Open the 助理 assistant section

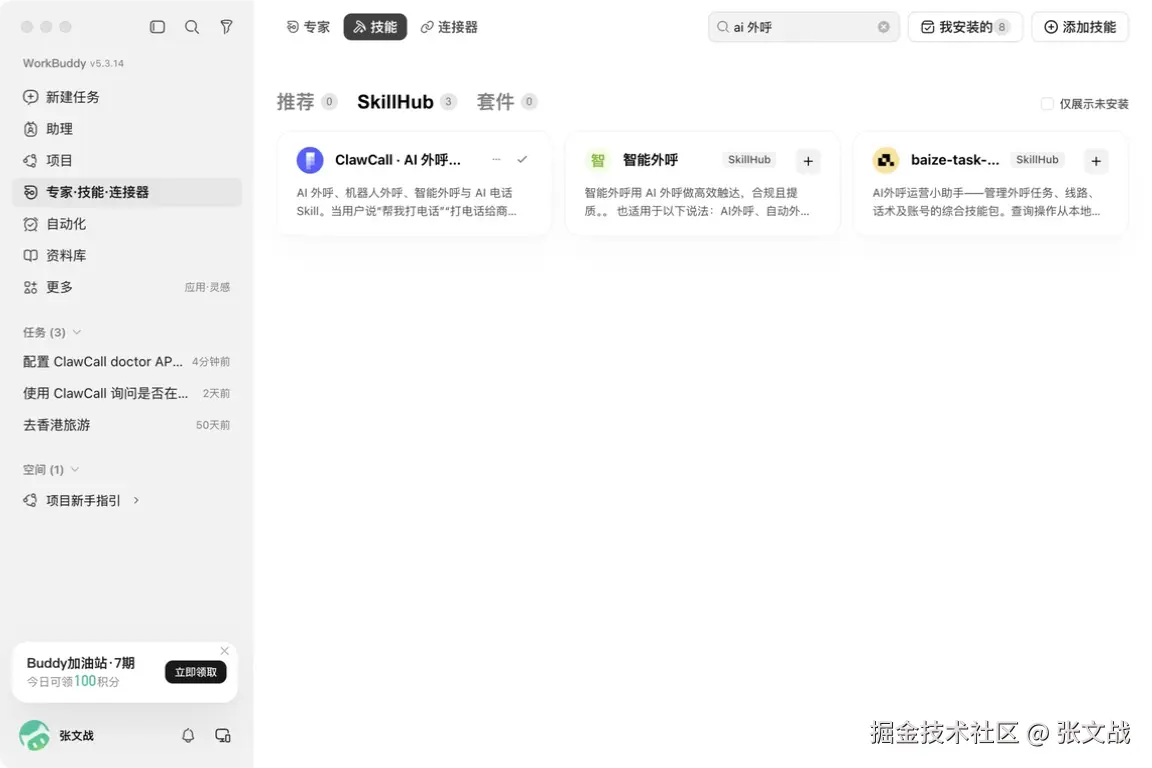click(x=127, y=129)
